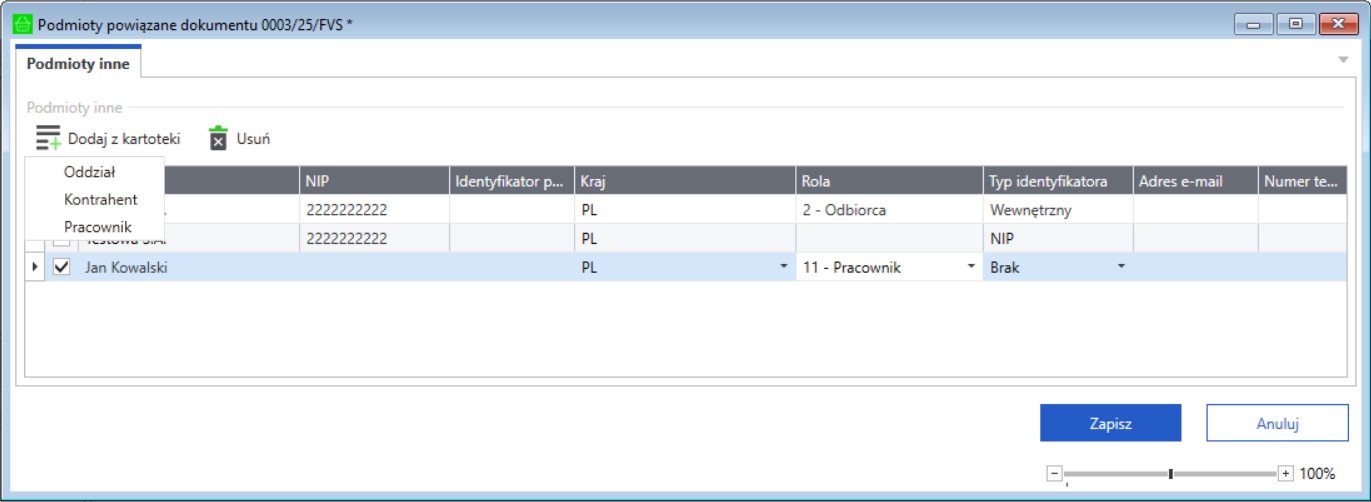Expand the Rola dropdown showing 11 - Pracownik
This screenshot has height=502, width=1371.
pos(970,267)
